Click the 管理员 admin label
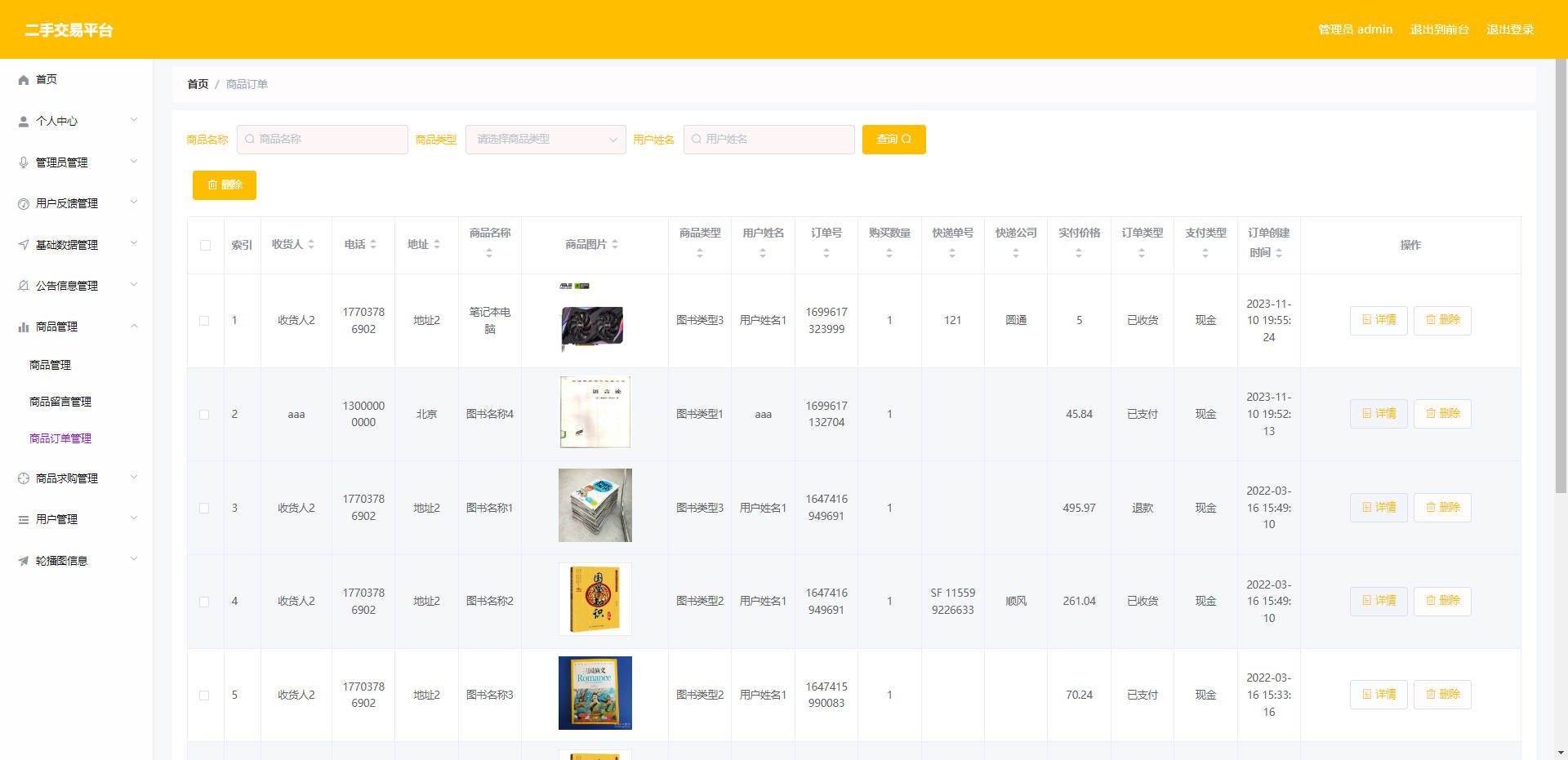This screenshot has width=1568, height=760. tap(1355, 29)
